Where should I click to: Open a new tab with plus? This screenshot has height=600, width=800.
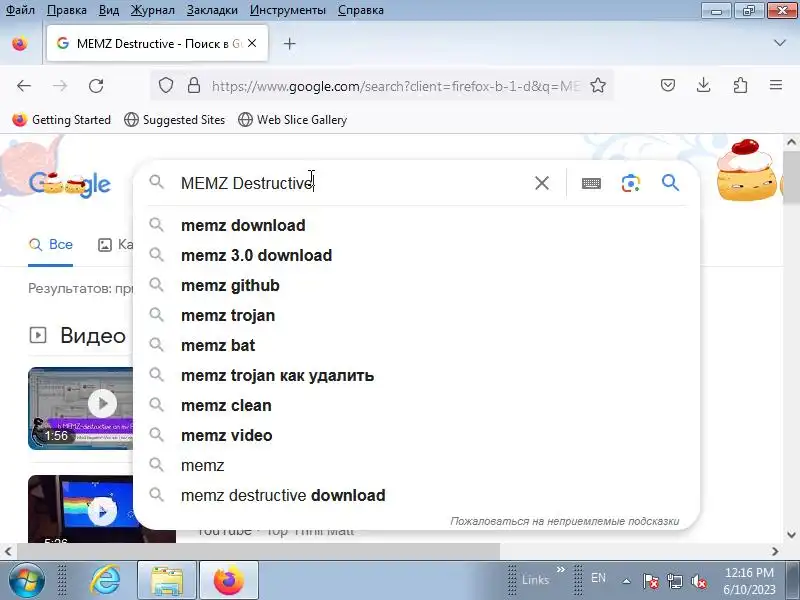pos(289,44)
